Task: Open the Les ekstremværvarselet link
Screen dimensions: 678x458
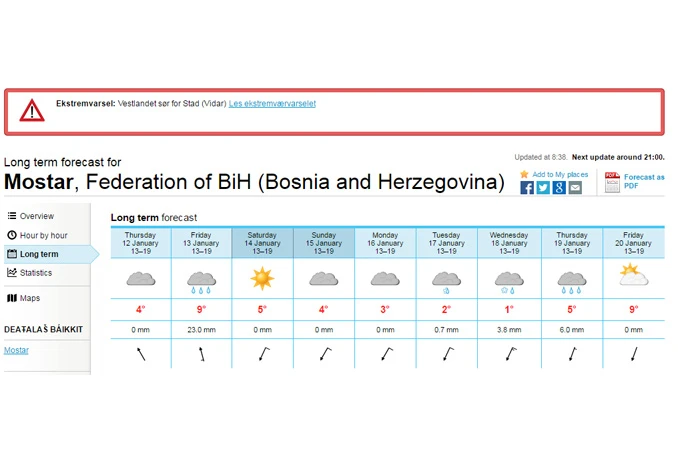Action: [x=272, y=103]
